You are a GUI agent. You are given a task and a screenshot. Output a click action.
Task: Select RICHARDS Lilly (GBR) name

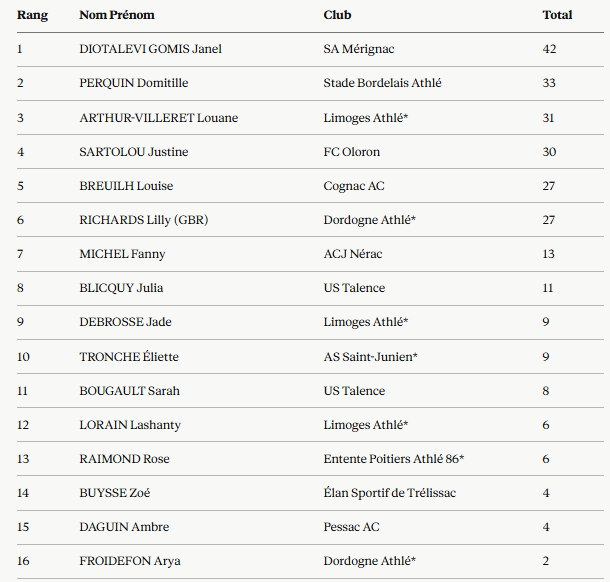[x=144, y=220]
